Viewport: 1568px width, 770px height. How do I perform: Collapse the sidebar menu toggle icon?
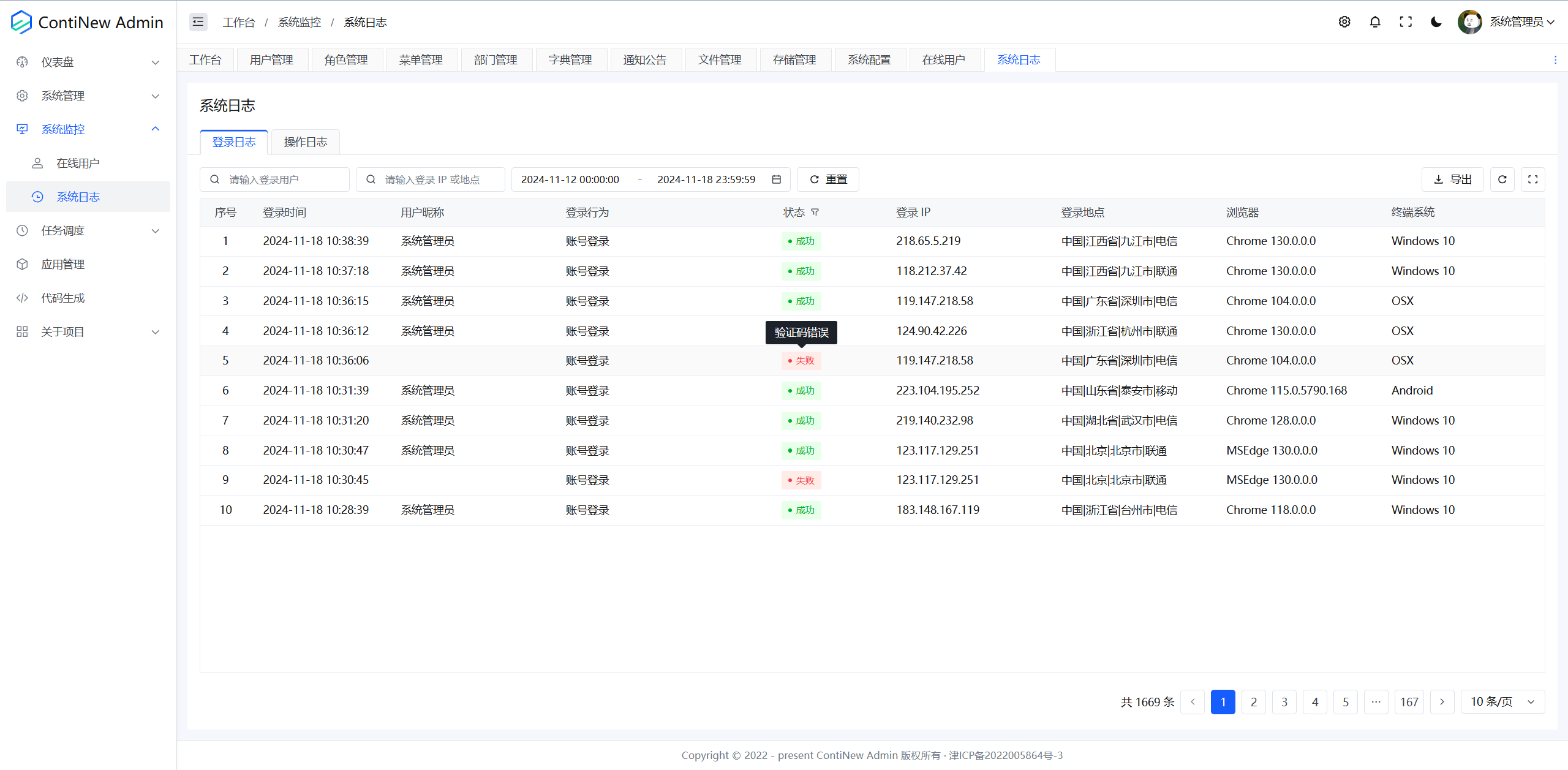[x=198, y=22]
